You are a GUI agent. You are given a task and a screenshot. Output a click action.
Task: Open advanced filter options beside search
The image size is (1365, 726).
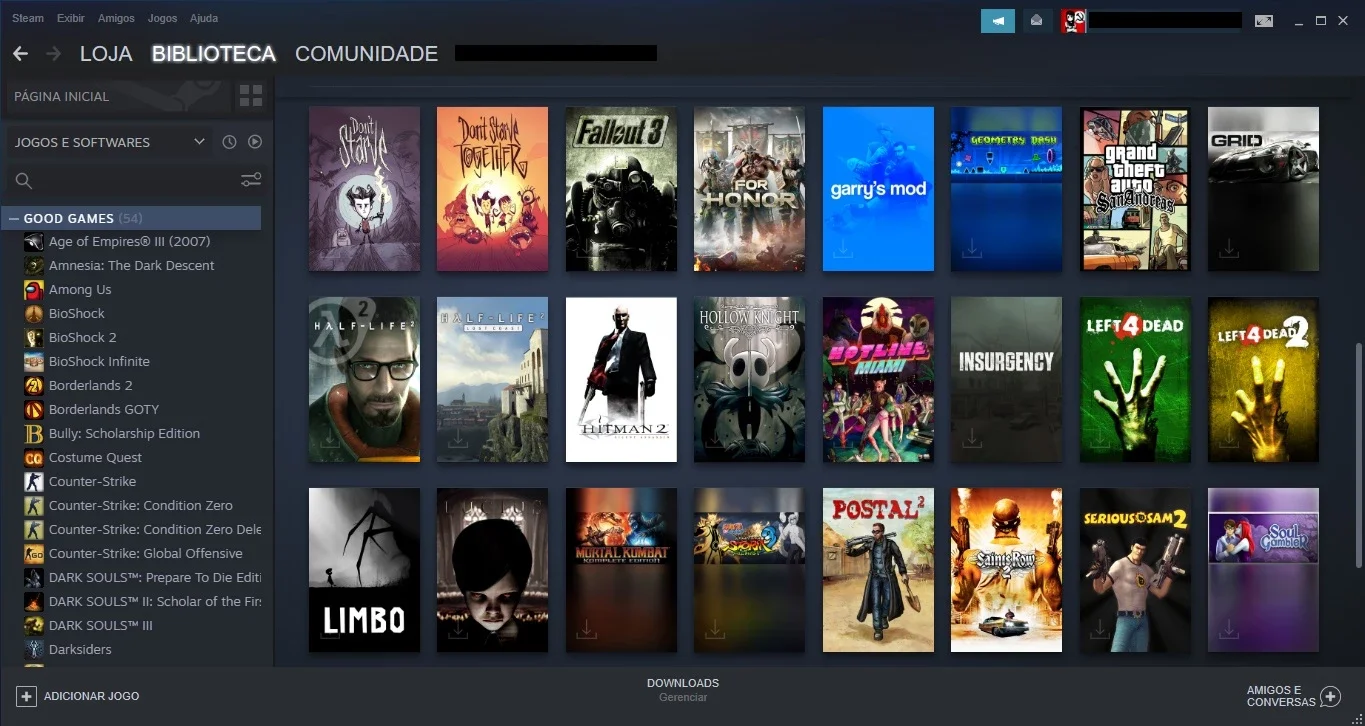pyautogui.click(x=251, y=180)
